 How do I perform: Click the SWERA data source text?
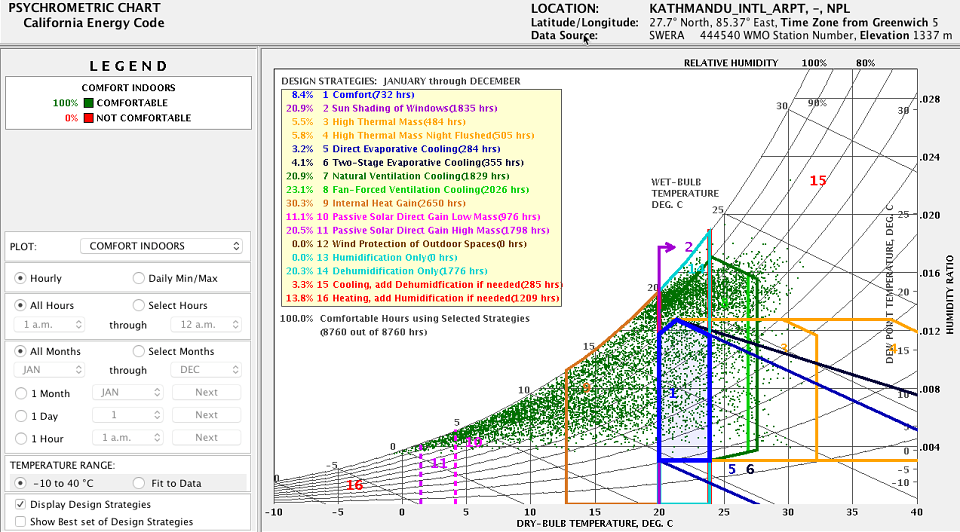point(667,36)
